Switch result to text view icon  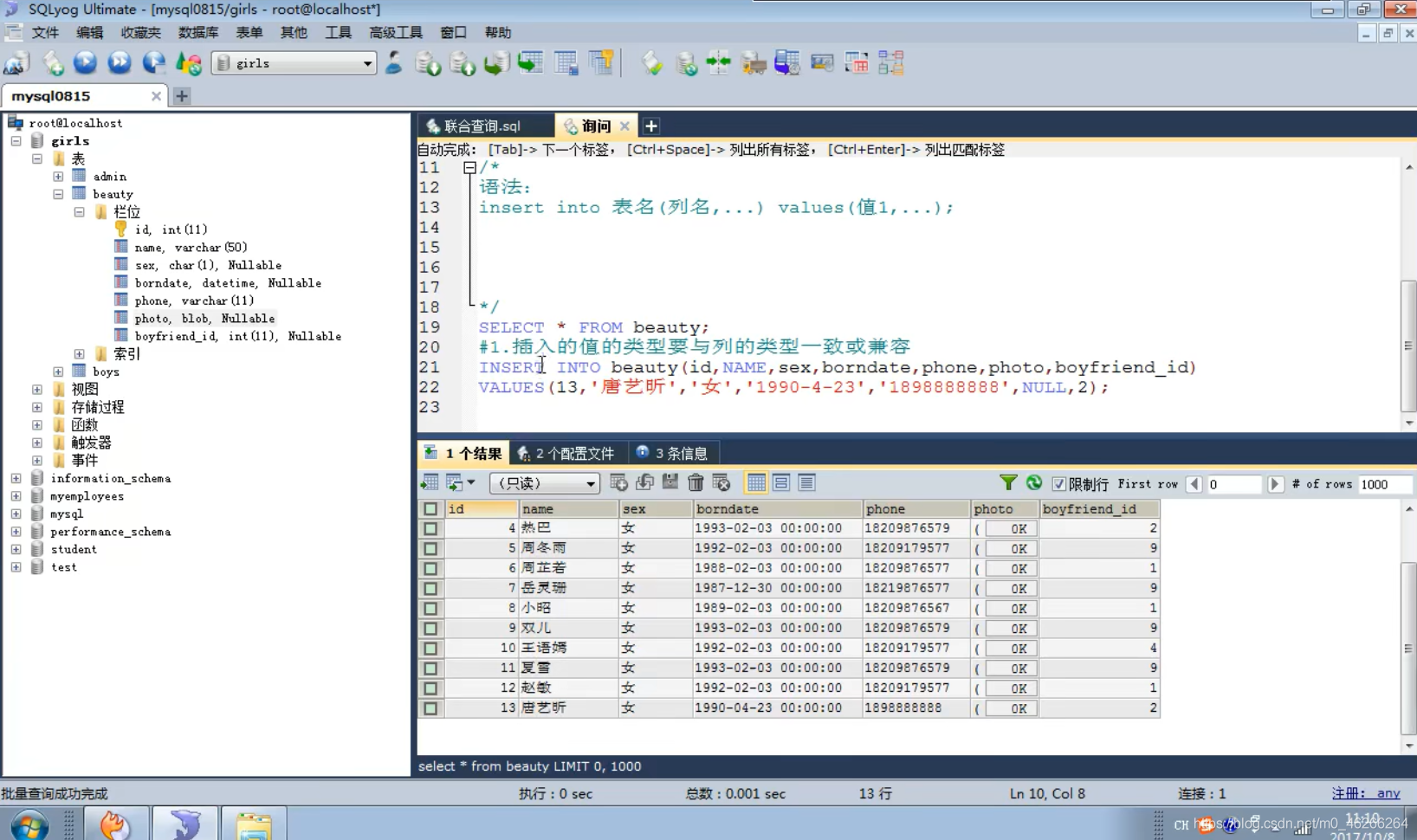coord(806,482)
